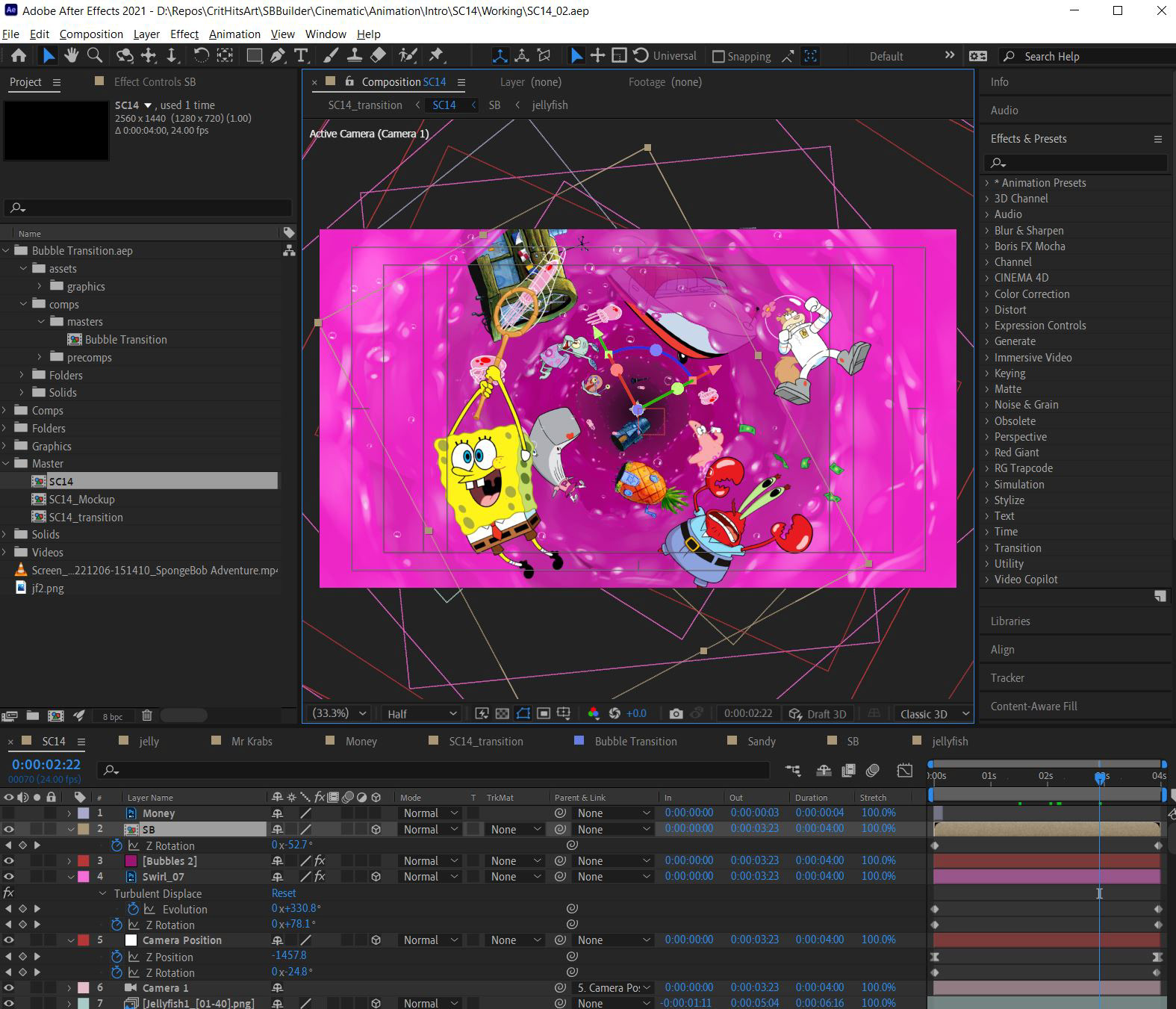
Task: Select the Roto Brush tool
Action: (x=408, y=56)
